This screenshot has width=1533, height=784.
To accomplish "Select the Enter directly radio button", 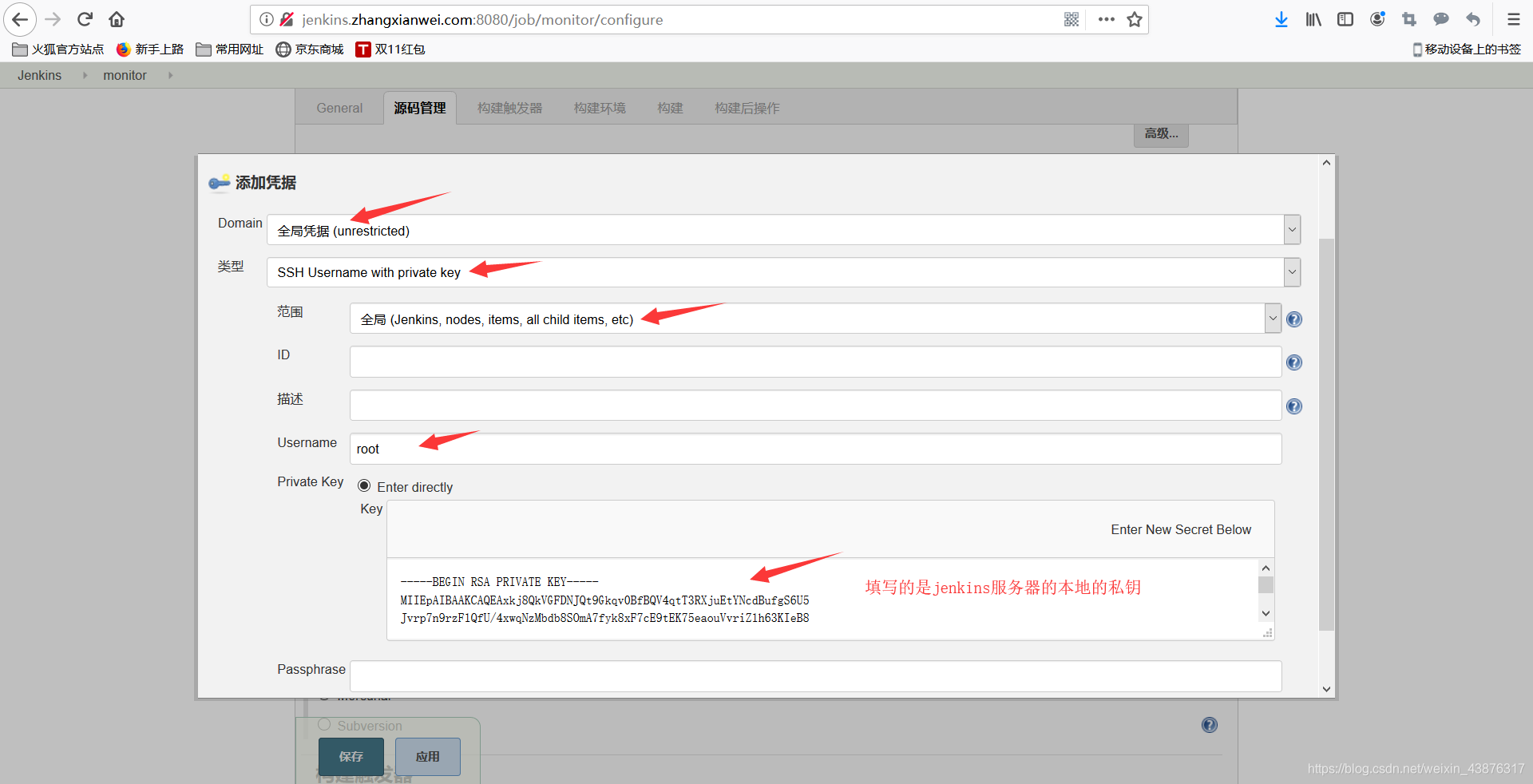I will [364, 485].
